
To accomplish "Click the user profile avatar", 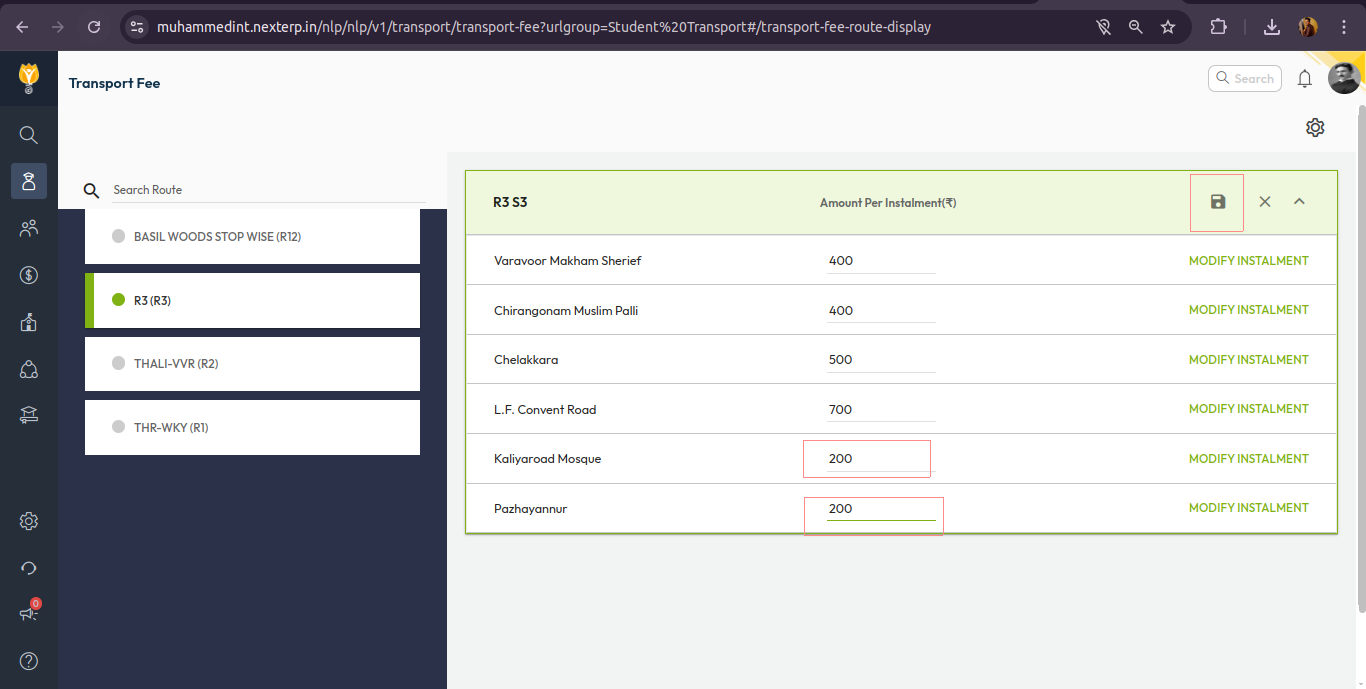I will coord(1343,79).
